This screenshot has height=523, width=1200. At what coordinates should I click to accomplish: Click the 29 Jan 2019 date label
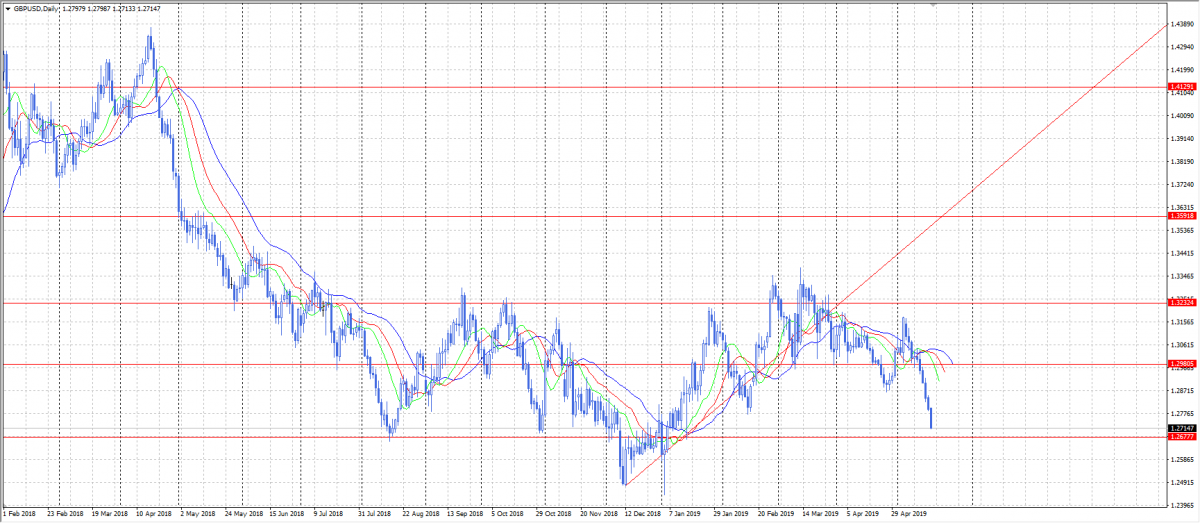(x=730, y=515)
